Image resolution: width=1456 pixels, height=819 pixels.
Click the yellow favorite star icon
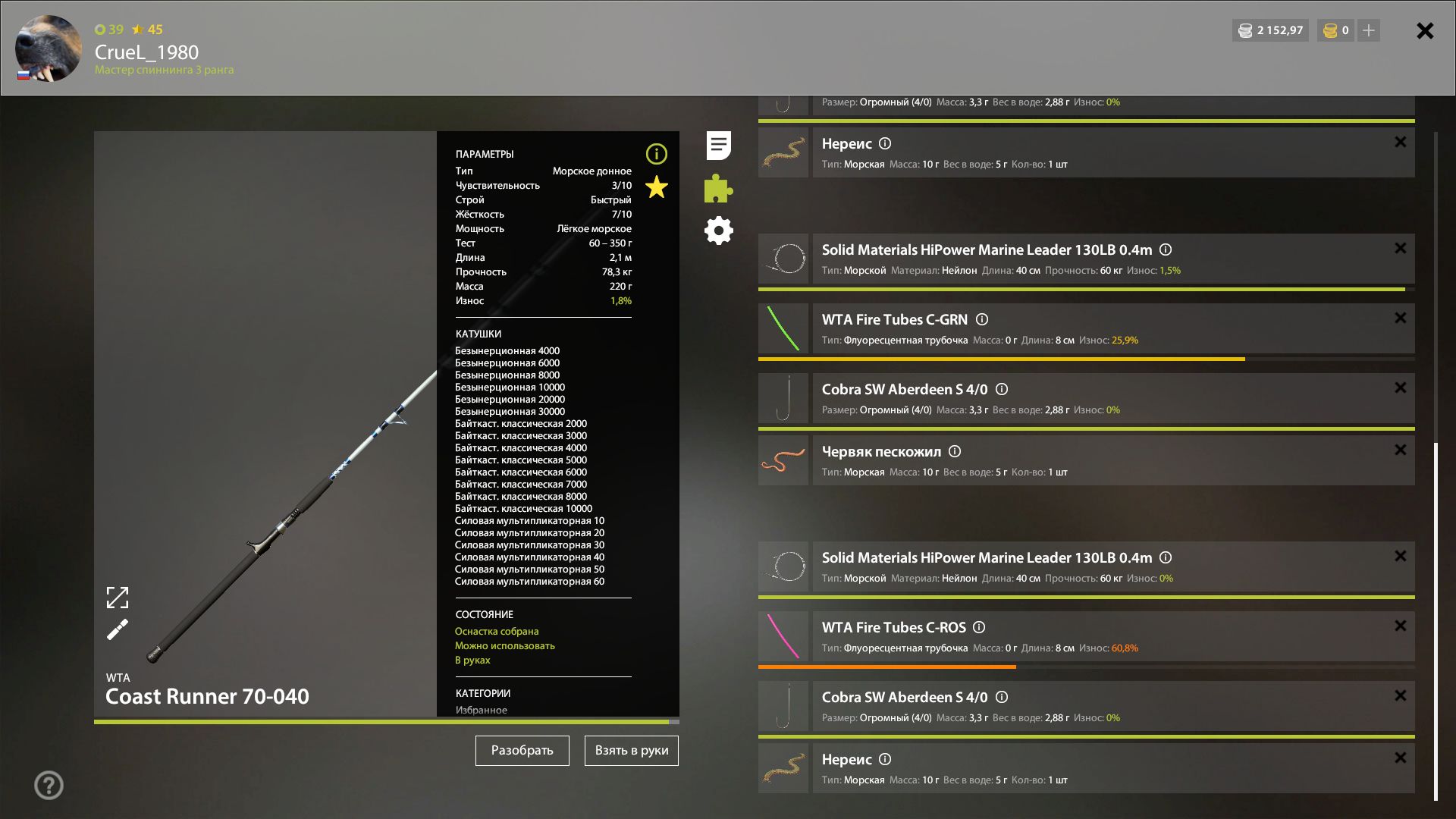(x=656, y=187)
